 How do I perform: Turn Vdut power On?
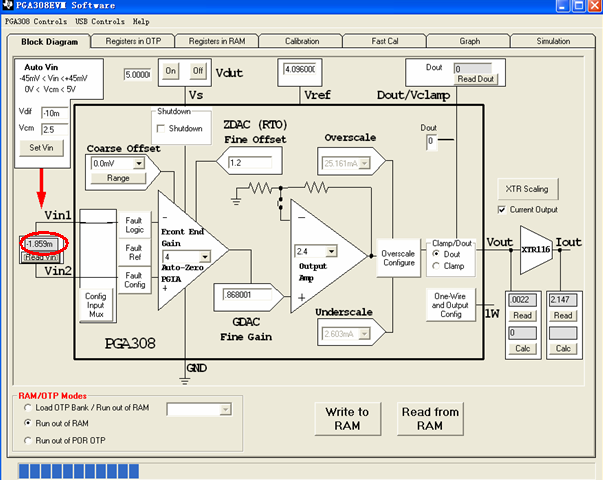[170, 71]
